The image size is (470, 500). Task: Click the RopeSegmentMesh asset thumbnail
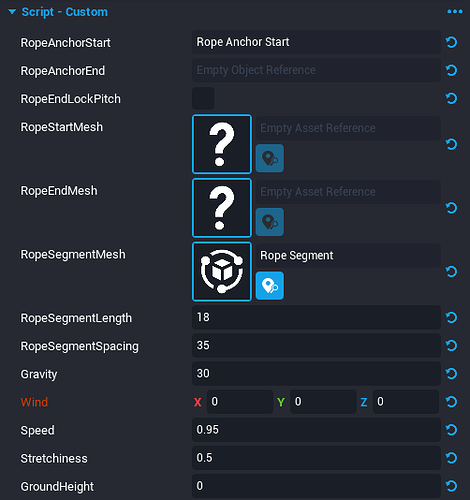222,272
